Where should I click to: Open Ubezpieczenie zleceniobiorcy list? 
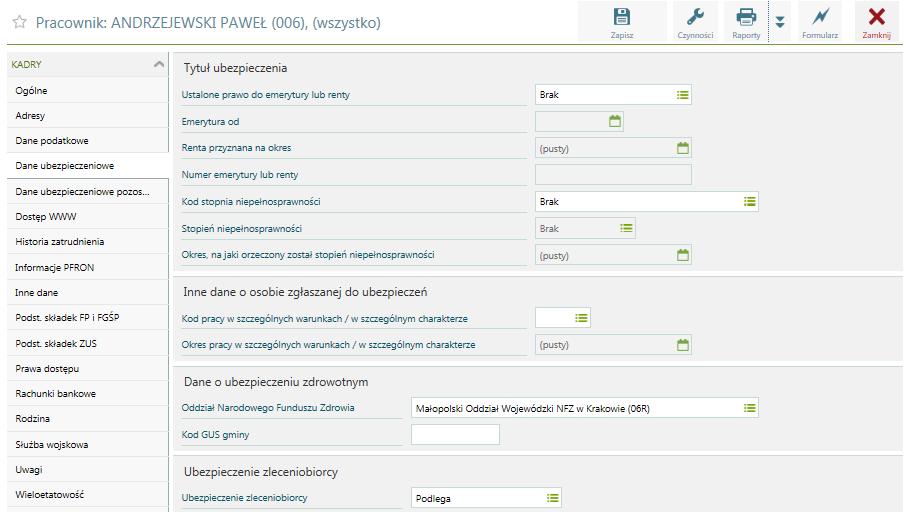(552, 498)
